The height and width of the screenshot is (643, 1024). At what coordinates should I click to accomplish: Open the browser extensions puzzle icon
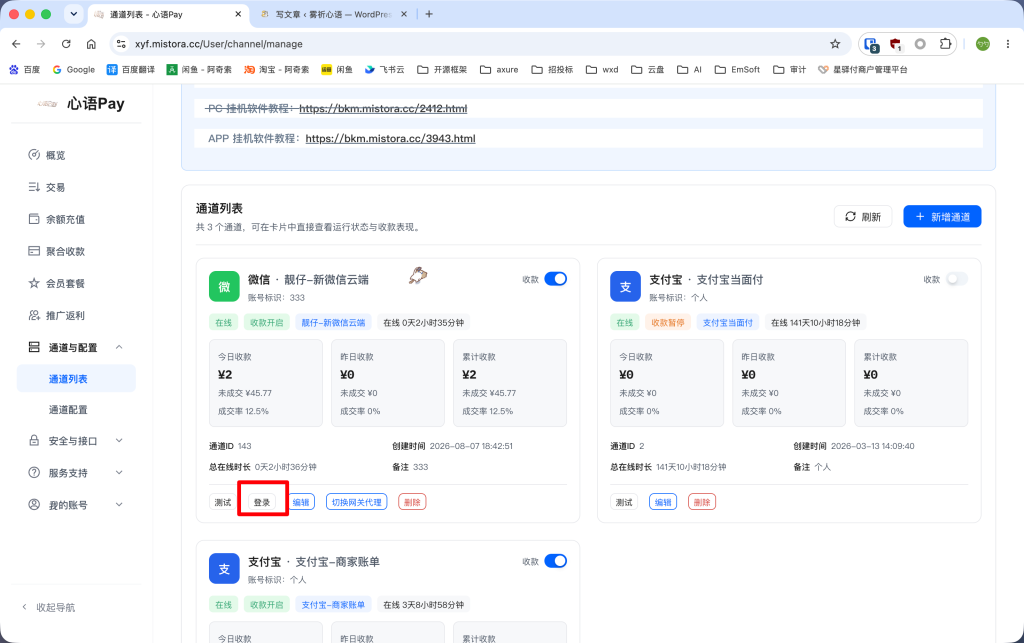click(x=945, y=44)
